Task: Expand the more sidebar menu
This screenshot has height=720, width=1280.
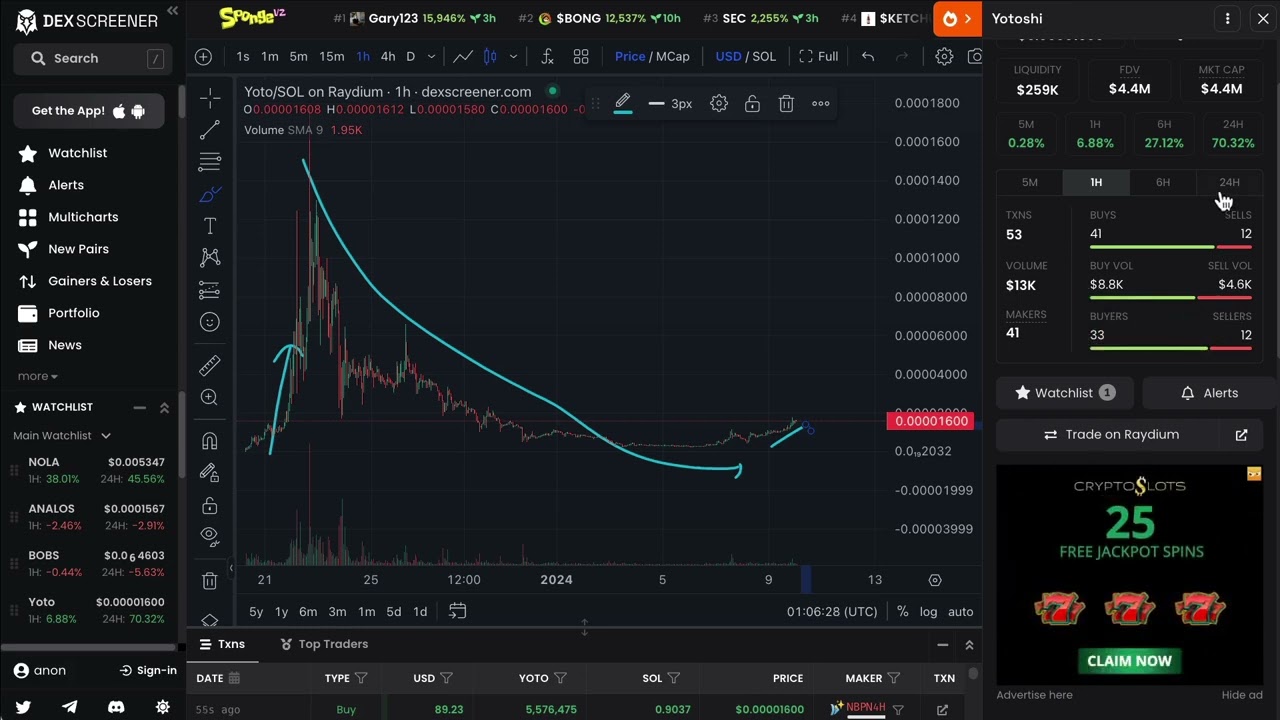Action: (x=38, y=376)
